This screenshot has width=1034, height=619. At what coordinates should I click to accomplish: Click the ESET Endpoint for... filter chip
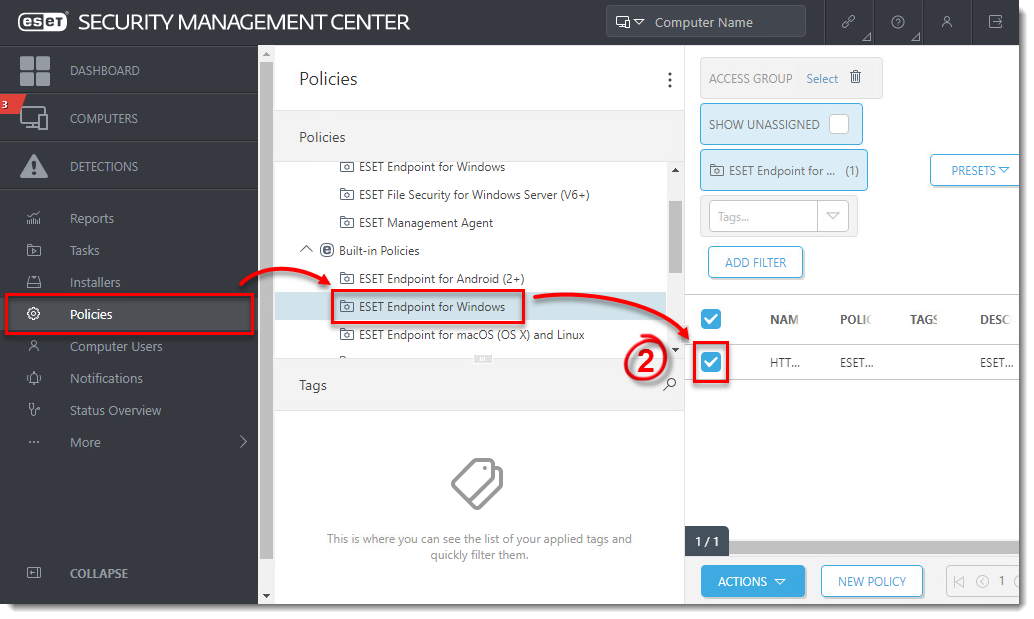(x=783, y=170)
